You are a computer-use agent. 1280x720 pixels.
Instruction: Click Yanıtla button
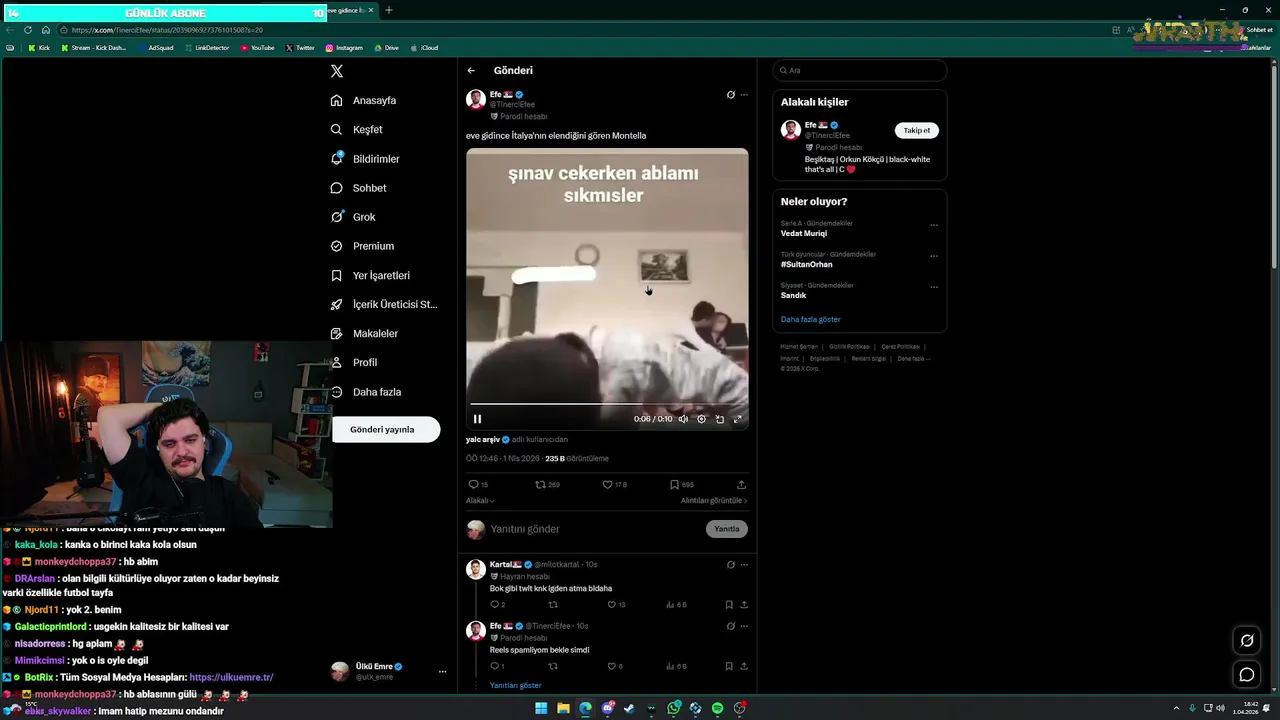(727, 529)
